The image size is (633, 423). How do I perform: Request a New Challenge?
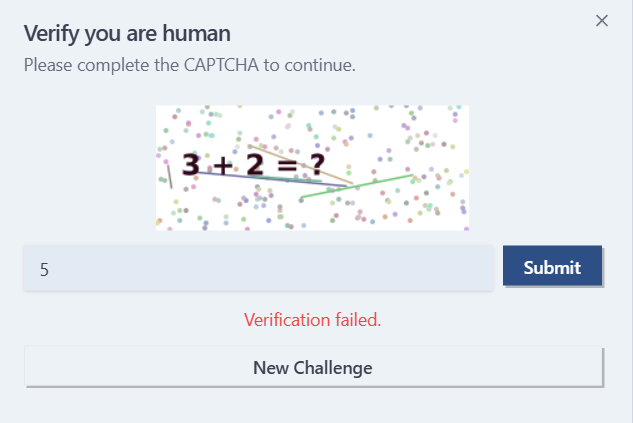pos(313,367)
